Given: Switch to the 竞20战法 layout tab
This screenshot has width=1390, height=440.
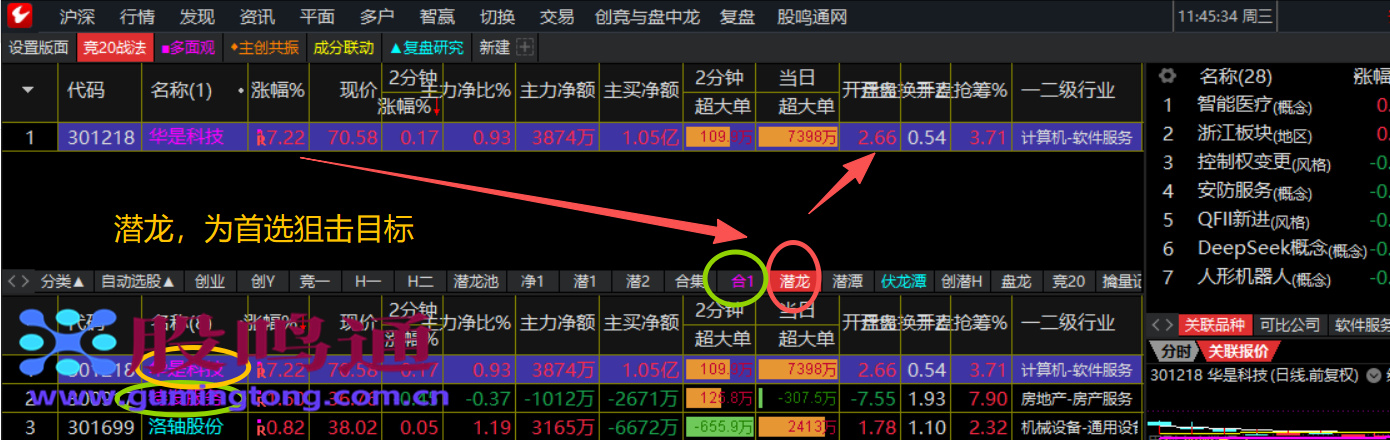Looking at the screenshot, I should tap(114, 47).
